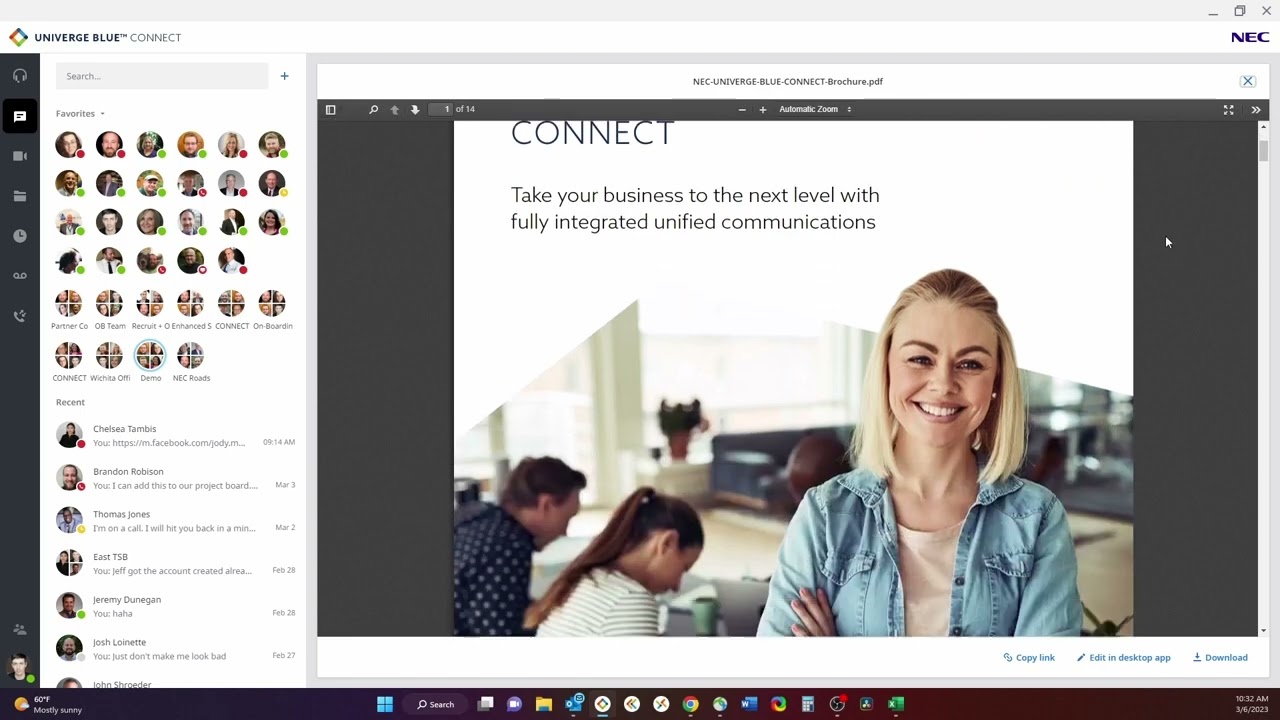Open the Wichita Offi group

click(110, 361)
